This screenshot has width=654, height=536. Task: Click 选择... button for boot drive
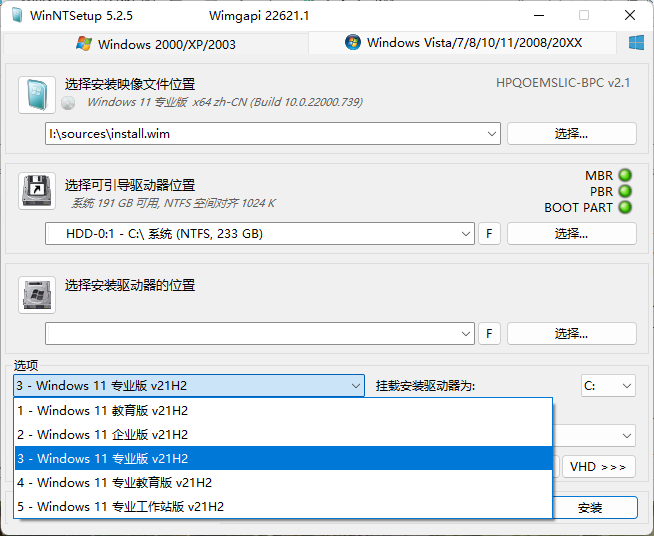[571, 234]
